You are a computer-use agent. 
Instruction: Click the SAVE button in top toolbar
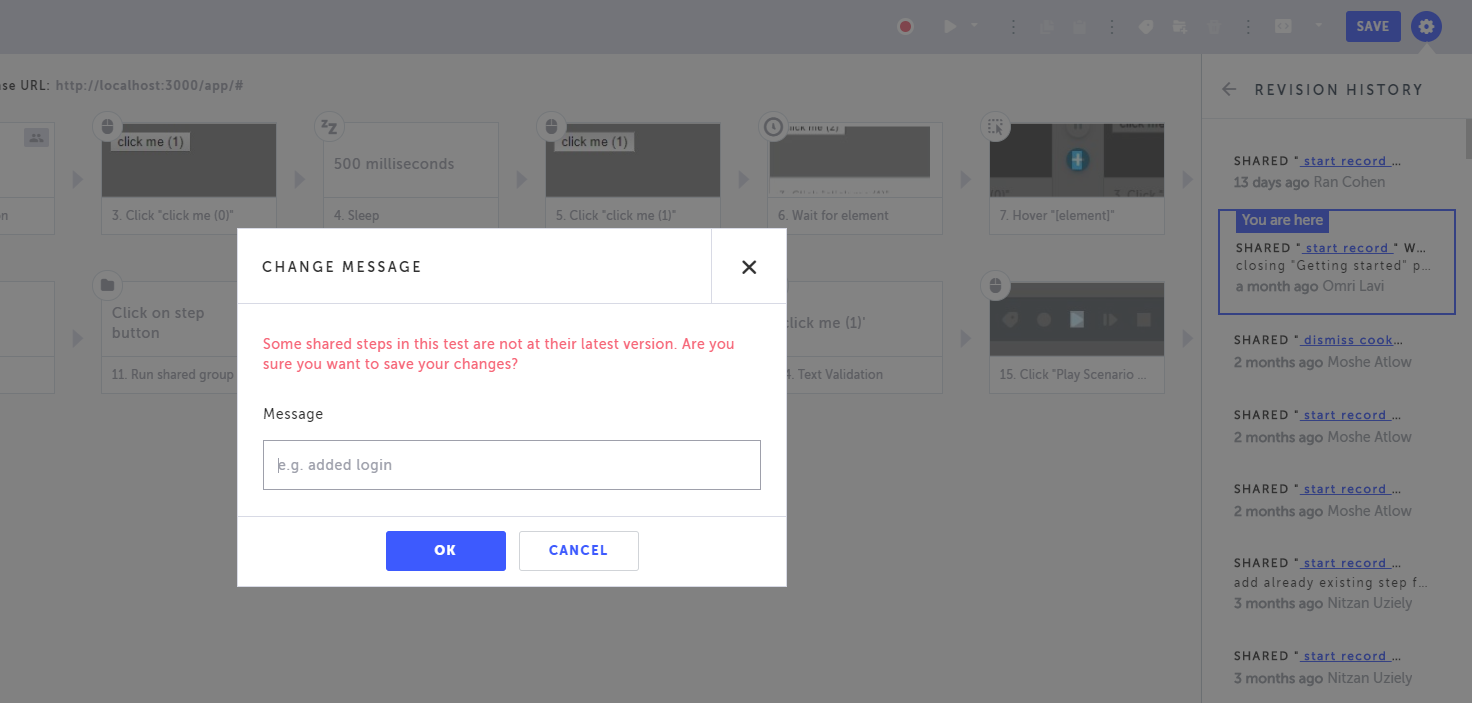pos(1373,27)
